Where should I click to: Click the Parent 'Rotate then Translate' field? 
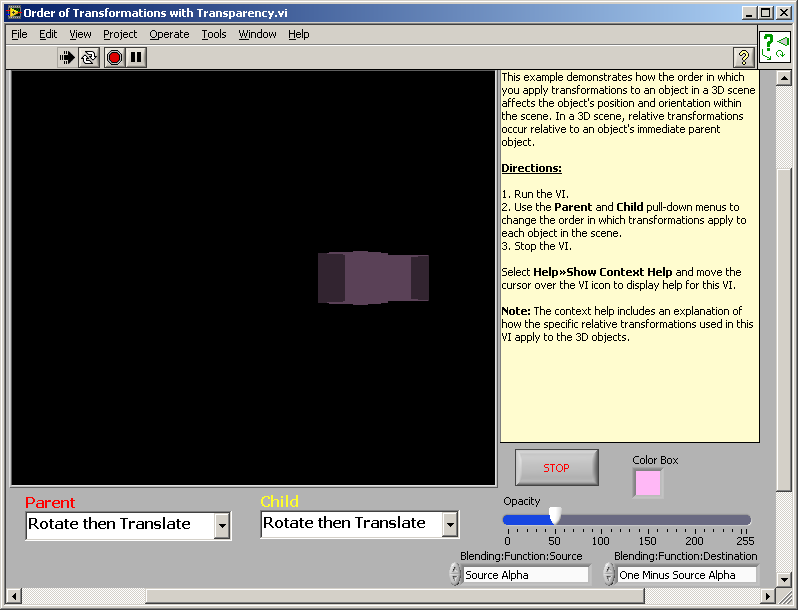tap(120, 526)
